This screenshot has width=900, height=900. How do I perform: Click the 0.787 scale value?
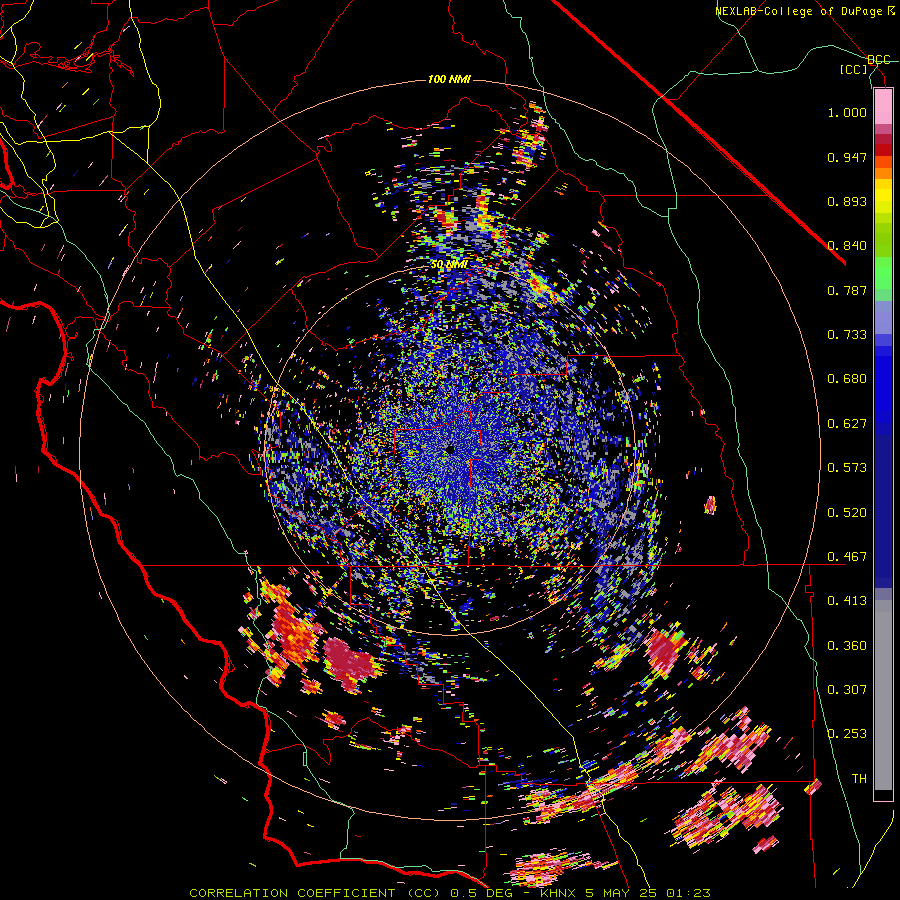tap(847, 290)
